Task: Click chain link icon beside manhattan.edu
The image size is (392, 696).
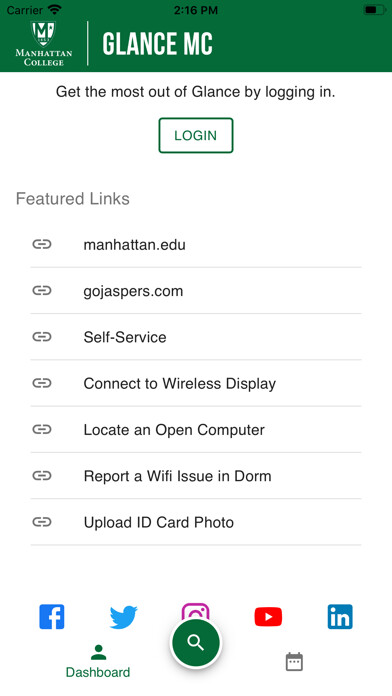Action: click(42, 244)
